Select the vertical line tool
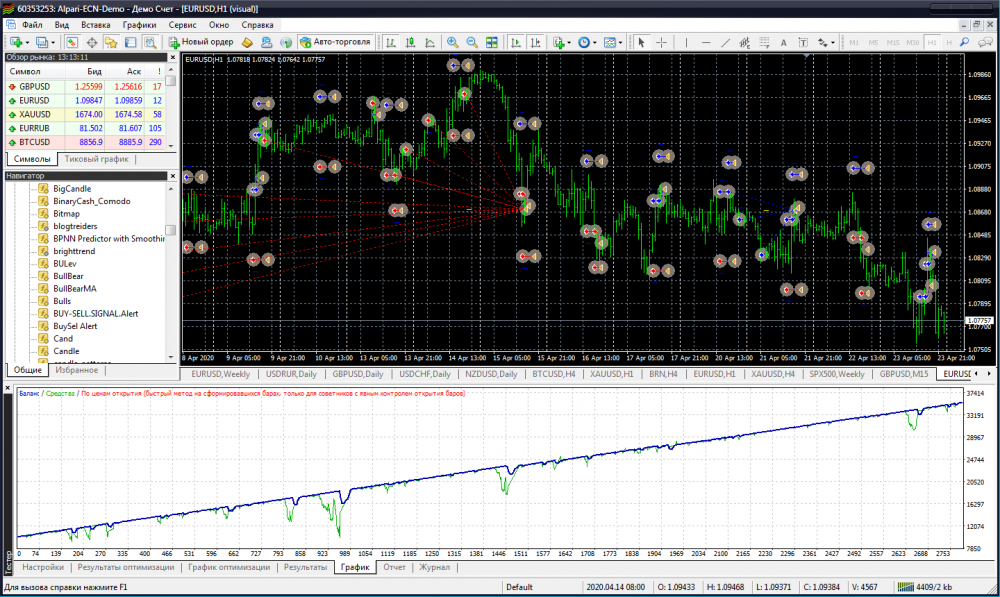Viewport: 1000px width, 597px height. pos(686,42)
